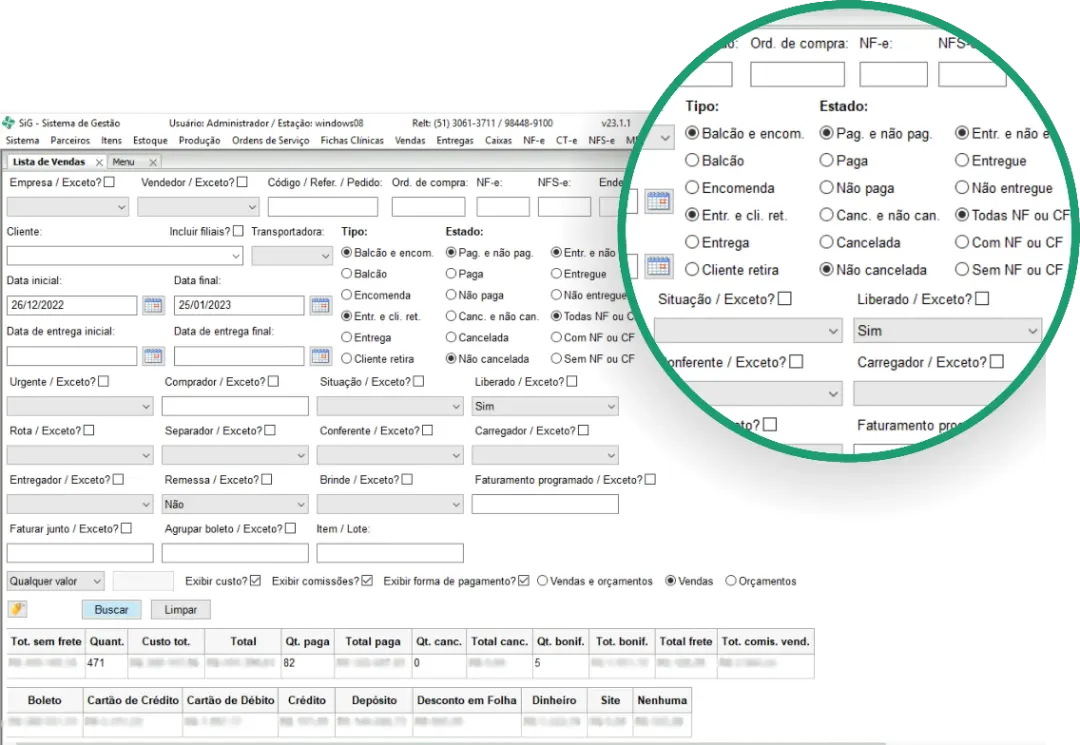Click the Código / Refer. / Pedido field
The width and height of the screenshot is (1080, 745).
point(323,207)
